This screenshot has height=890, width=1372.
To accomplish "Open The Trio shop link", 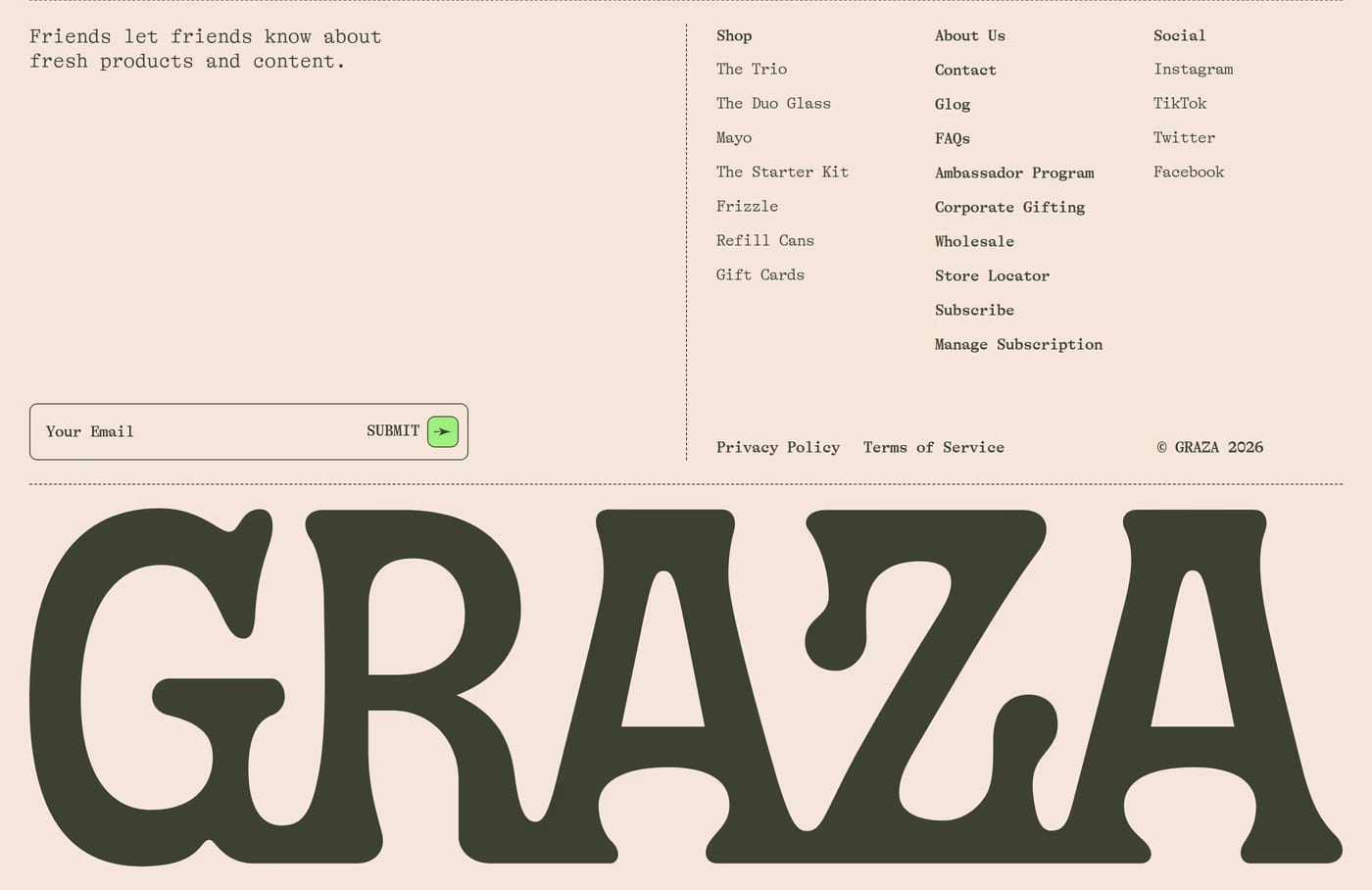I will click(752, 69).
